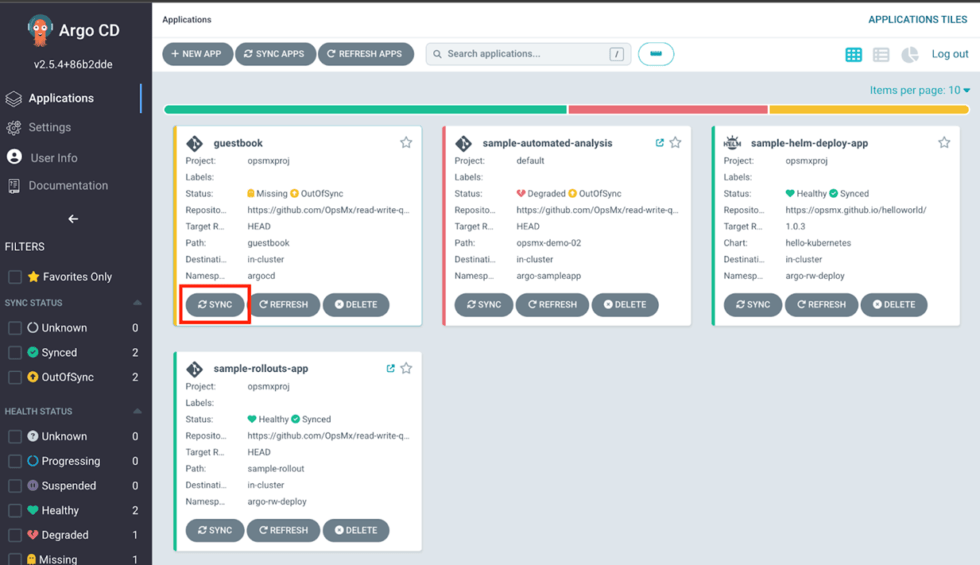The width and height of the screenshot is (980, 565).
Task: Click sample-automated-analysis git source icon
Action: point(463,143)
